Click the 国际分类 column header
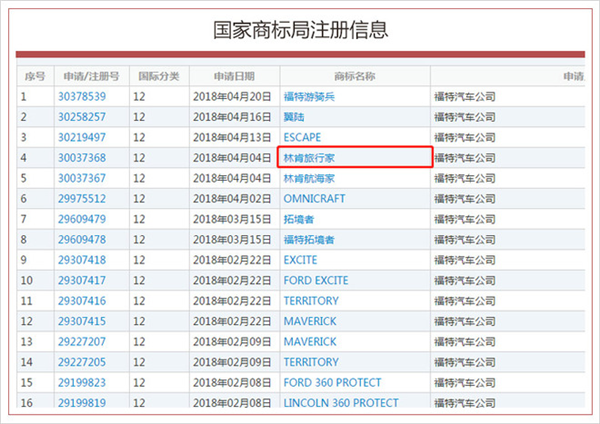The image size is (600, 424). pyautogui.click(x=159, y=76)
